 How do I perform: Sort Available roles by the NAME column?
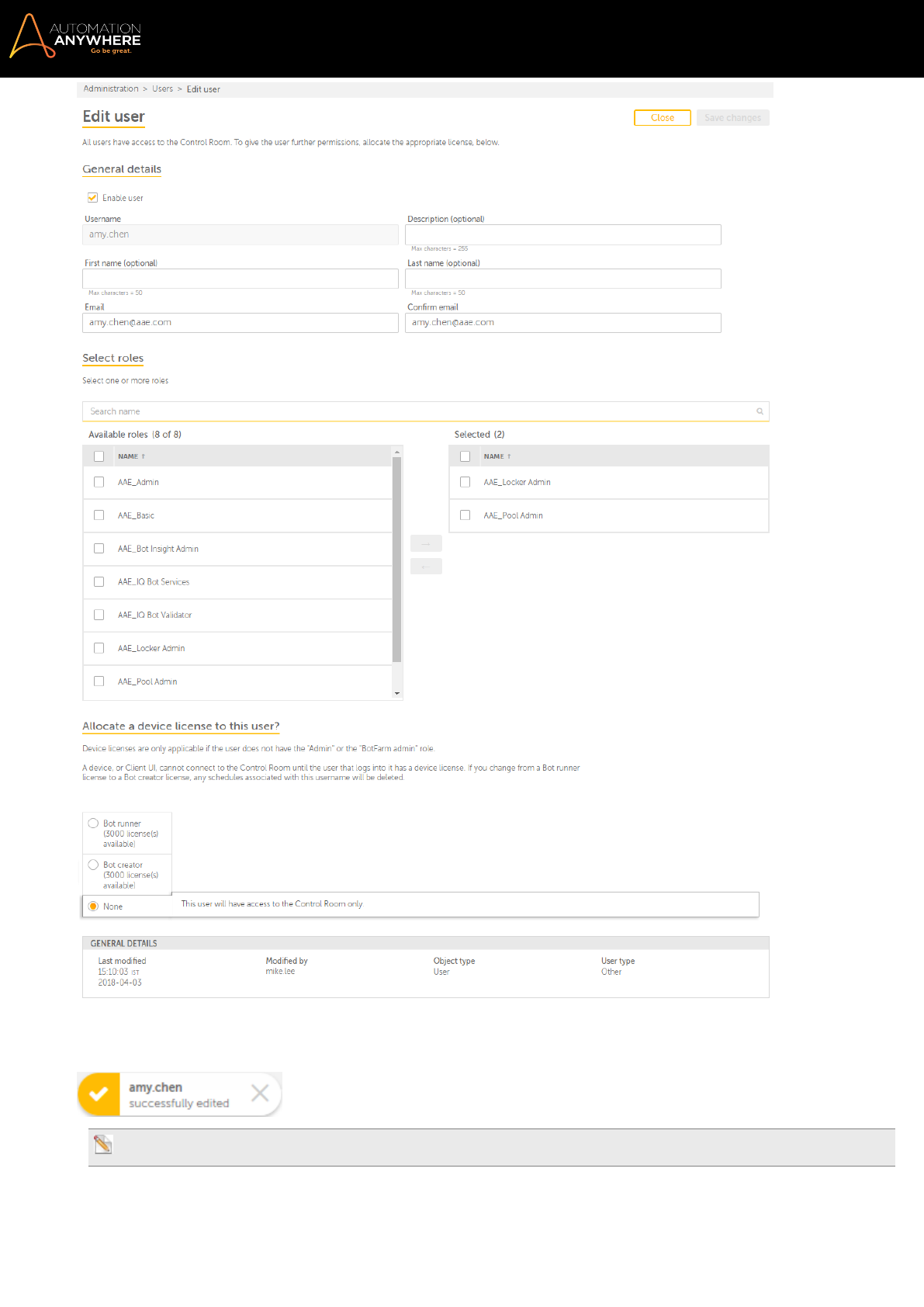pyautogui.click(x=129, y=456)
